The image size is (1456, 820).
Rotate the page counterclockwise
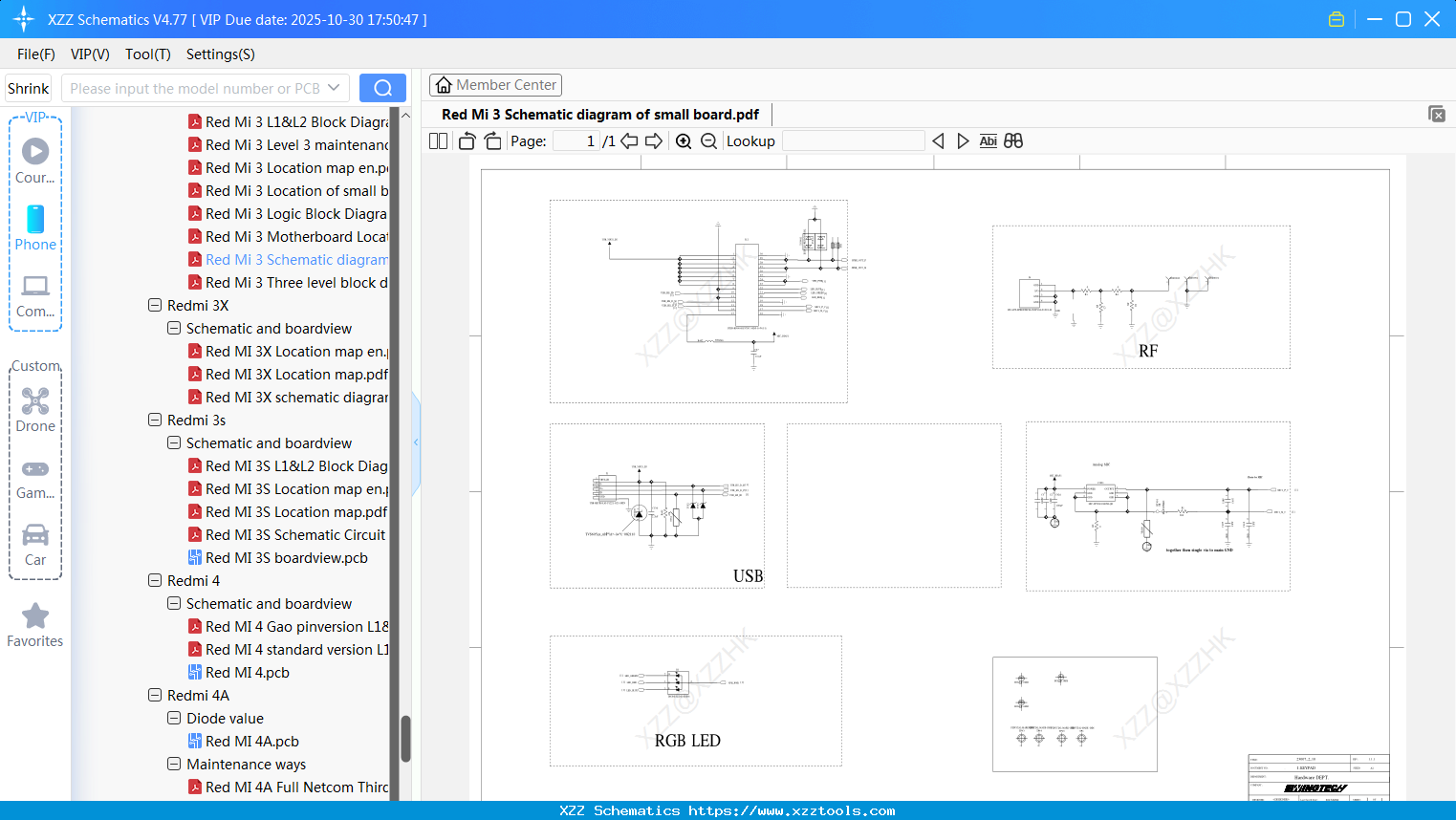tap(467, 141)
